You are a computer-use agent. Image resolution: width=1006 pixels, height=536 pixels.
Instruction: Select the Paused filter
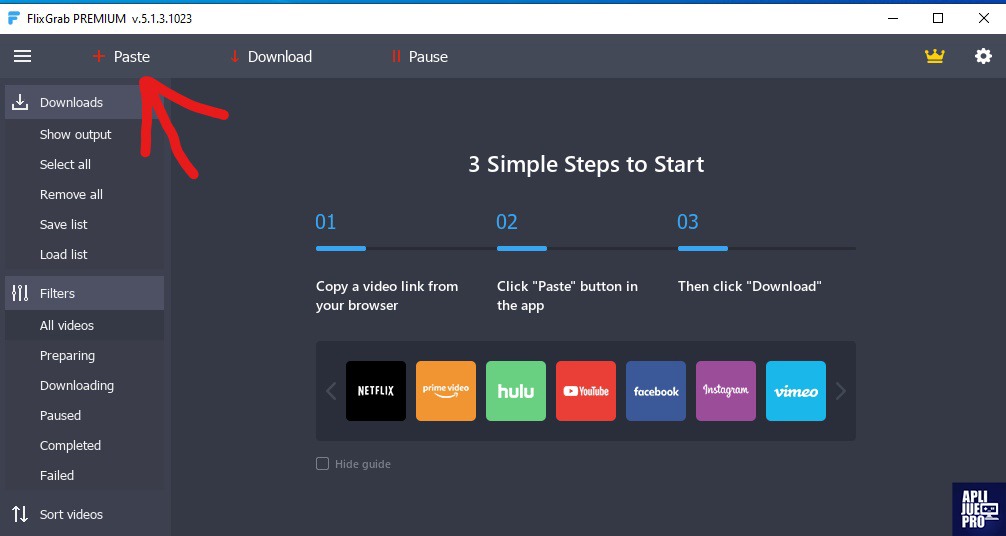pos(60,415)
